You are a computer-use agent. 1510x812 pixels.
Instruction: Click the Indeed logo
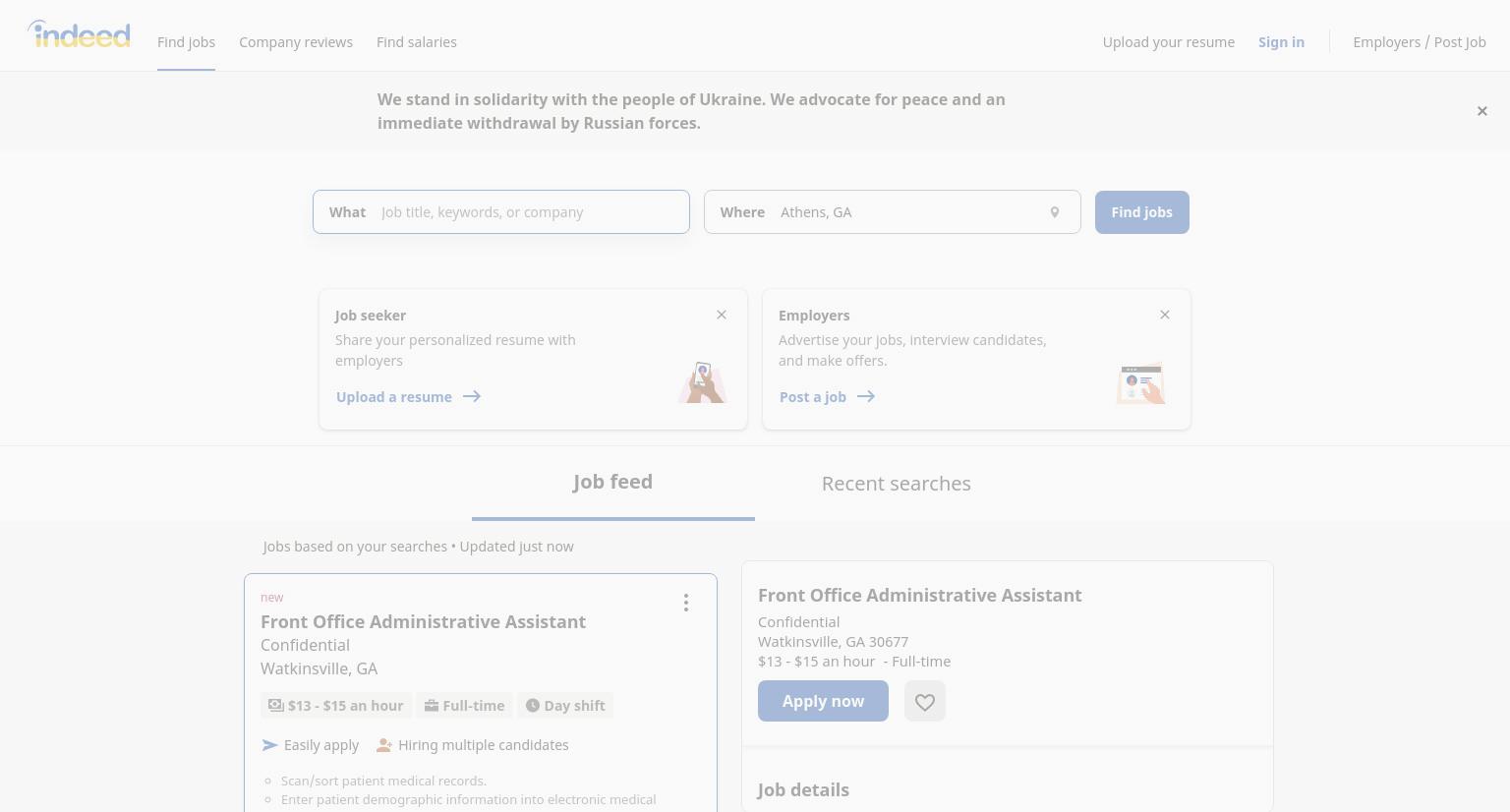[79, 34]
